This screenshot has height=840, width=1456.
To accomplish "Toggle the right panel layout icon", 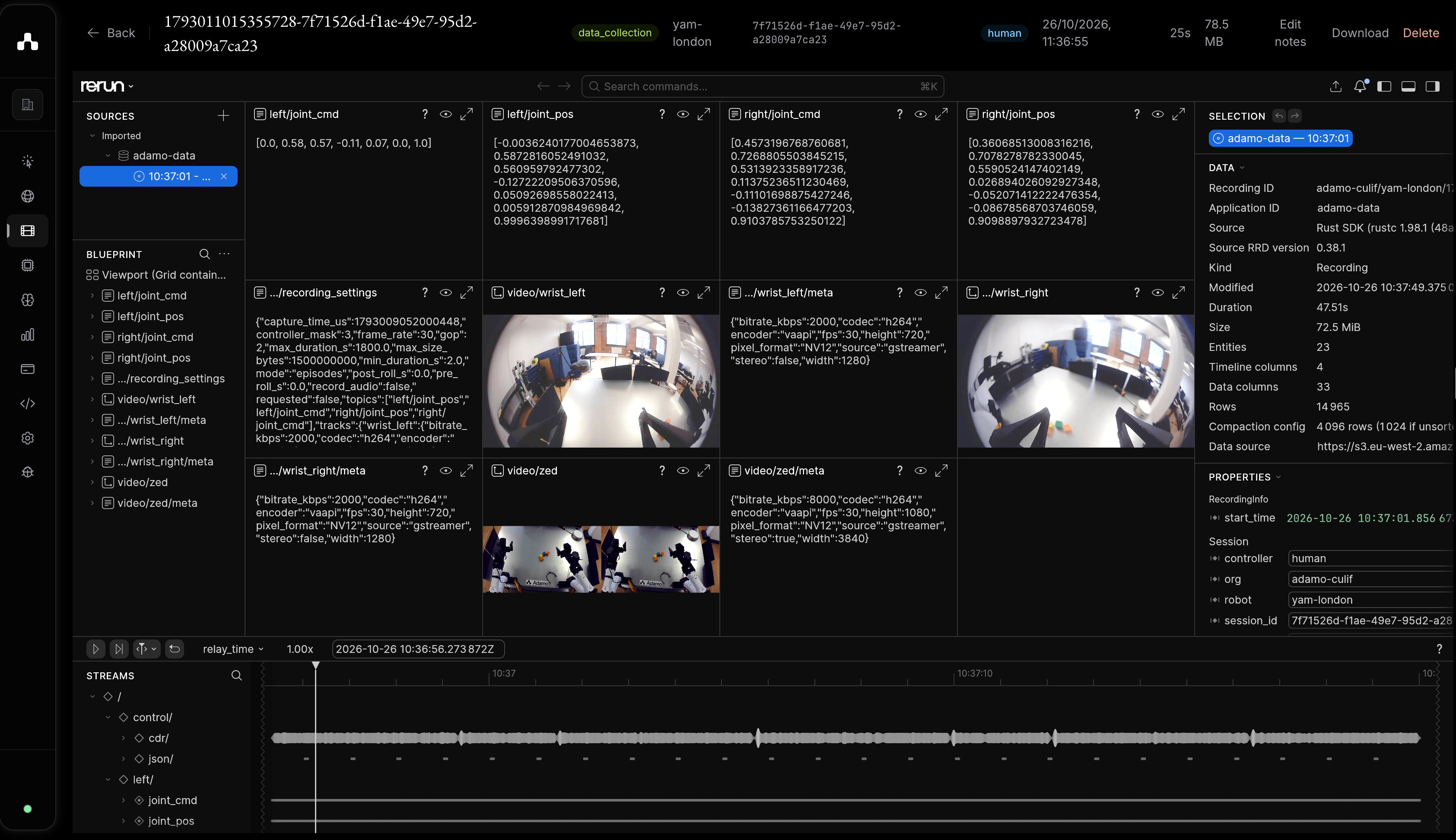I will point(1432,86).
